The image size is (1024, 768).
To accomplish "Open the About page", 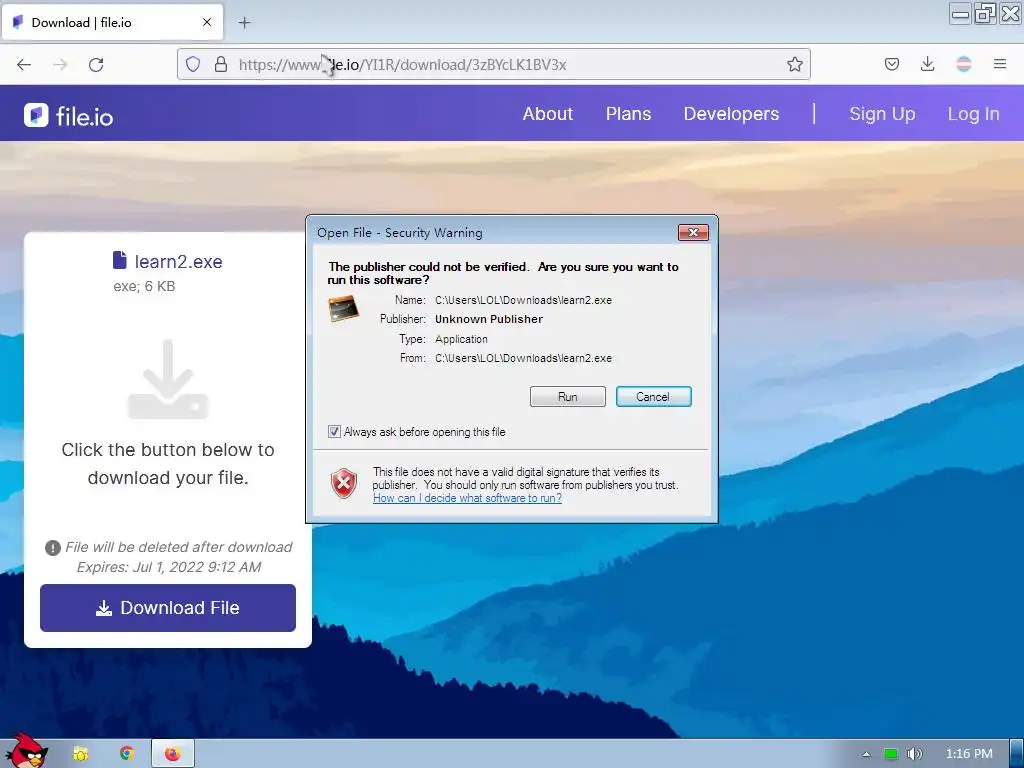I will tap(547, 114).
